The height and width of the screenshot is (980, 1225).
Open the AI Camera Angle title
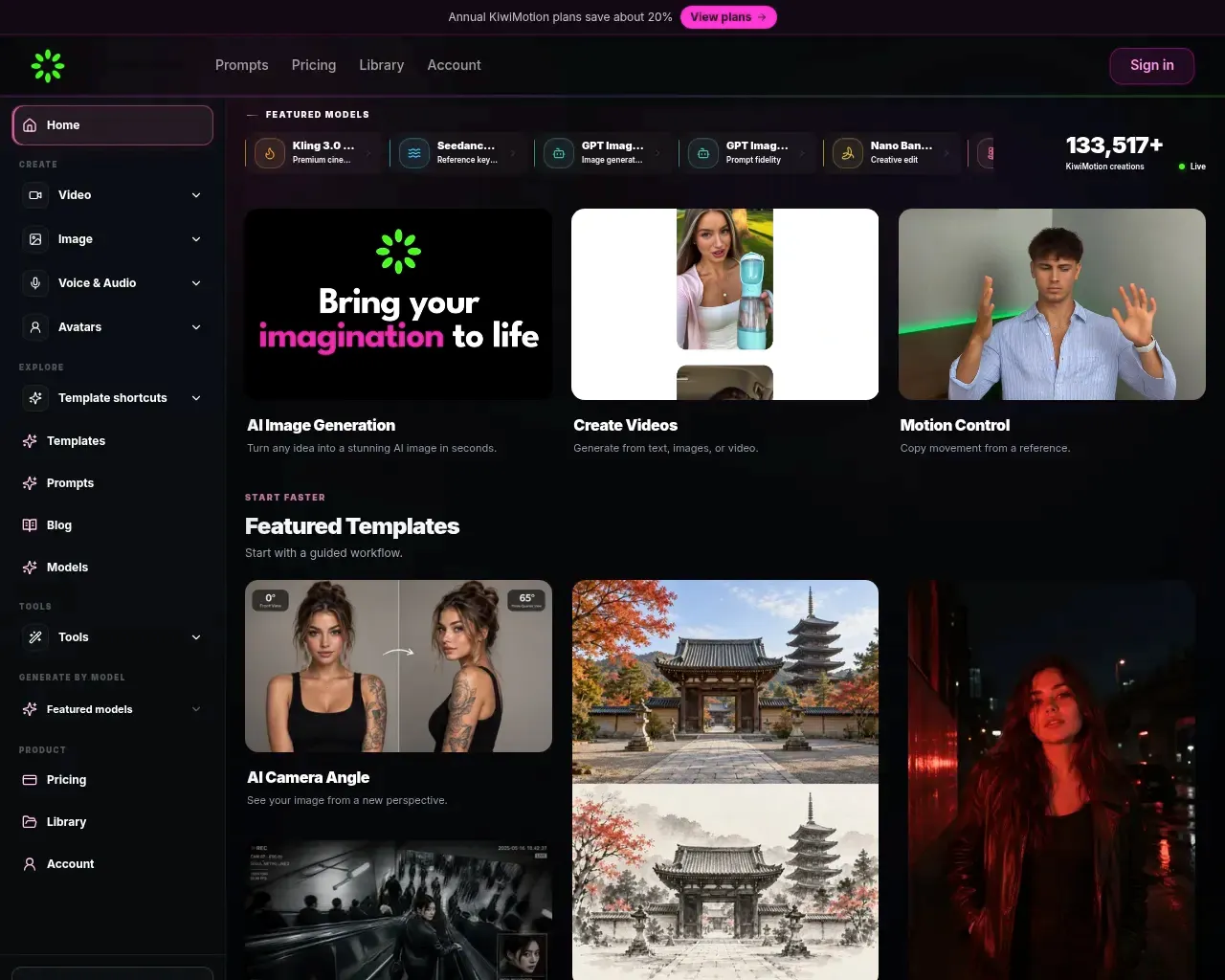tap(308, 777)
